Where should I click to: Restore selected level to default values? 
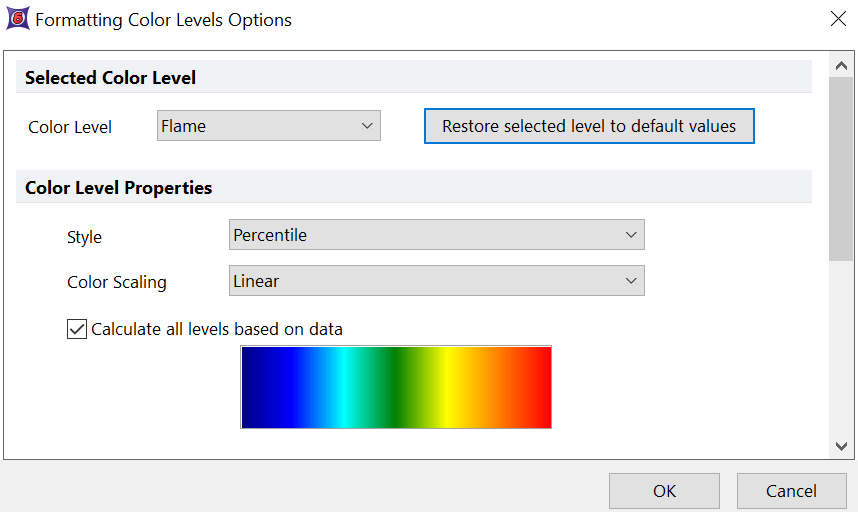[588, 126]
